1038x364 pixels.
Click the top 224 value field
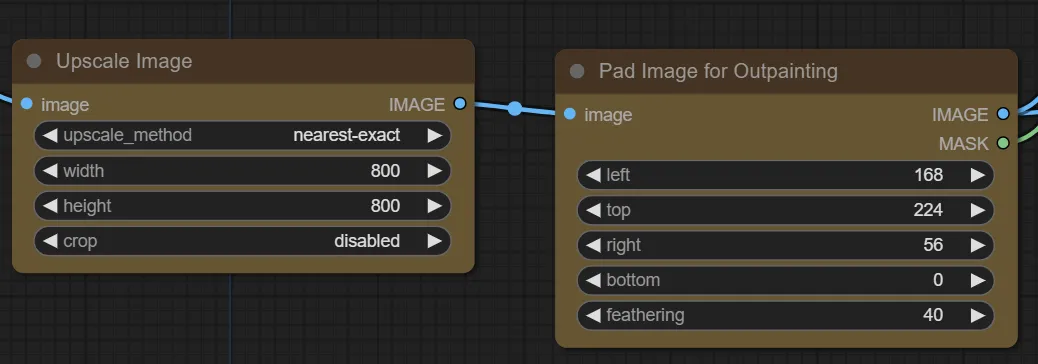(x=786, y=210)
